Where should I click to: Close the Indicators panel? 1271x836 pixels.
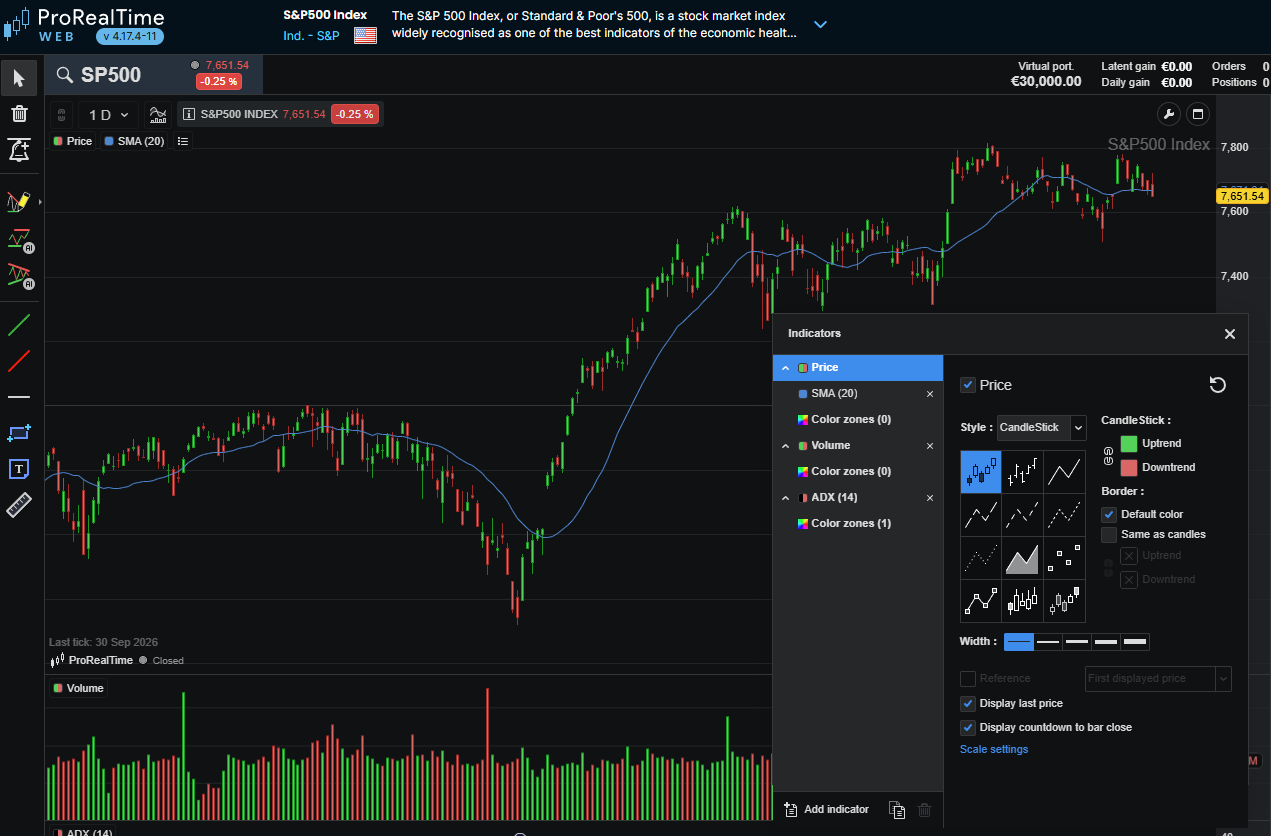click(x=1230, y=334)
